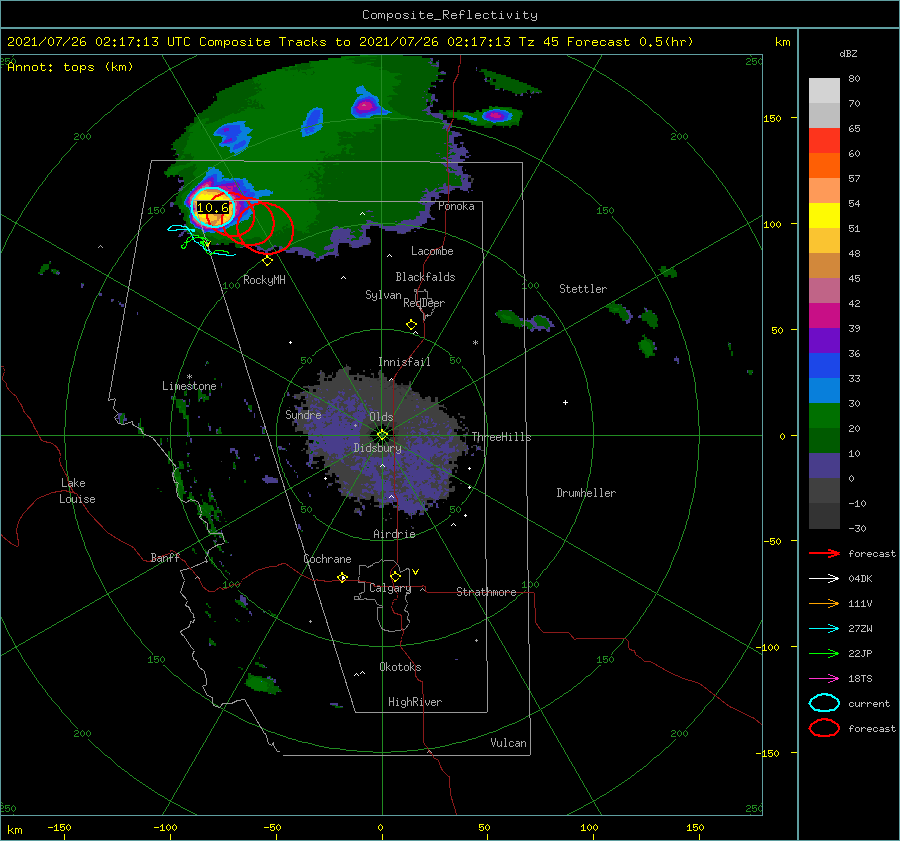The height and width of the screenshot is (841, 900).
Task: Select the magenta 18TS arrow legend icon
Action: pyautogui.click(x=824, y=679)
